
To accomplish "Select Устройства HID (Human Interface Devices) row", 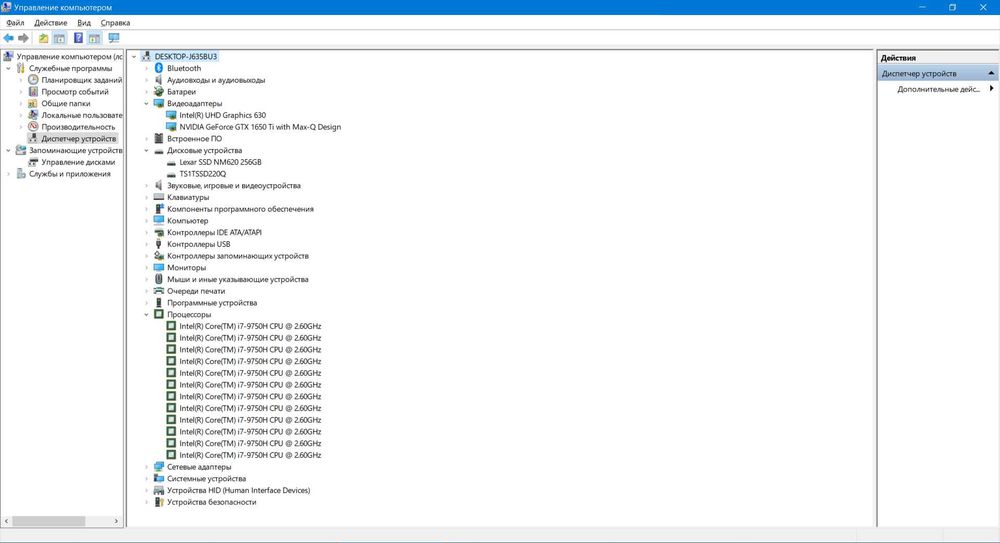I will (239, 490).
